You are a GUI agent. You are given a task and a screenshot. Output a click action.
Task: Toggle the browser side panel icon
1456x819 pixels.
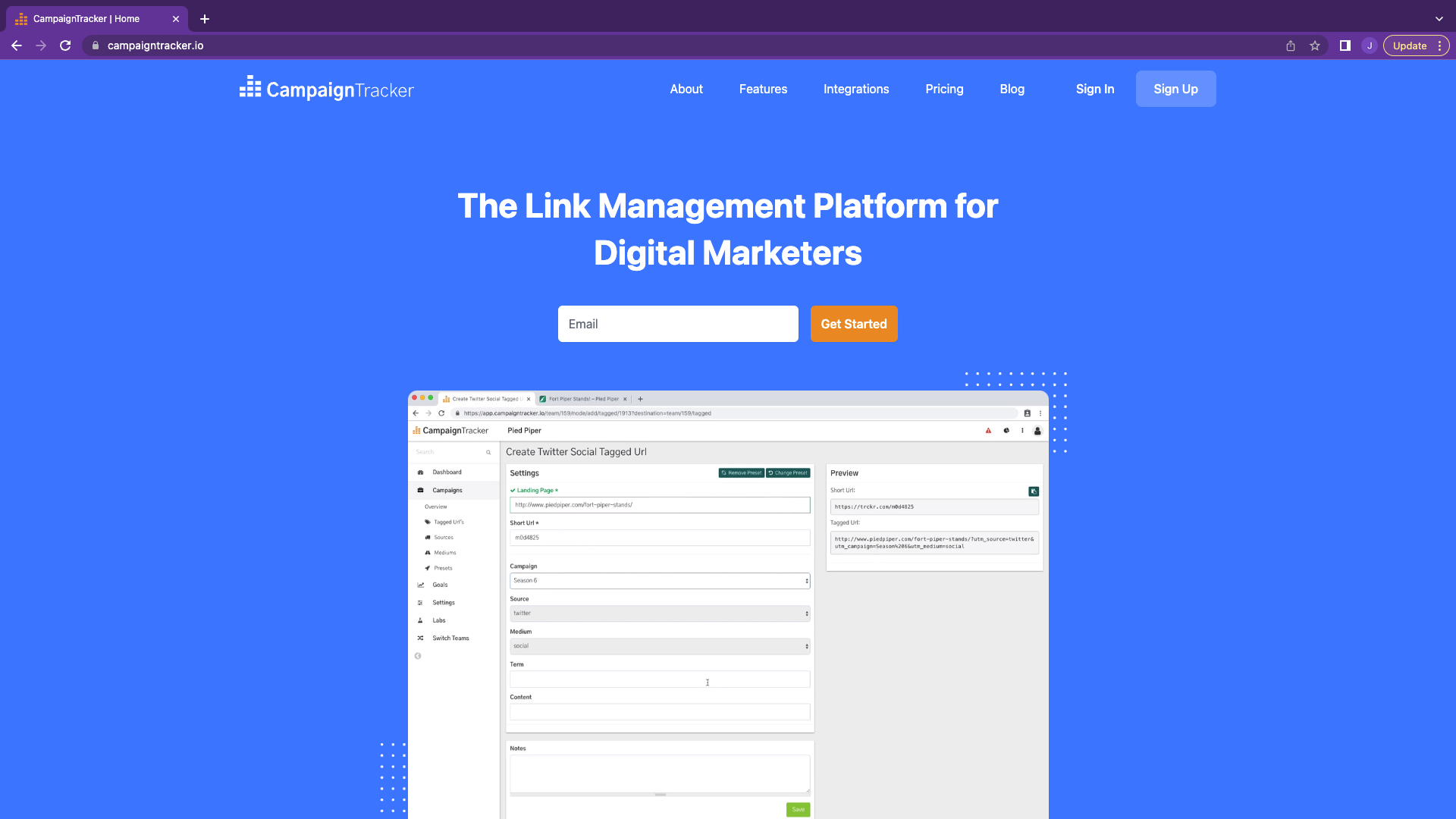pyautogui.click(x=1345, y=45)
